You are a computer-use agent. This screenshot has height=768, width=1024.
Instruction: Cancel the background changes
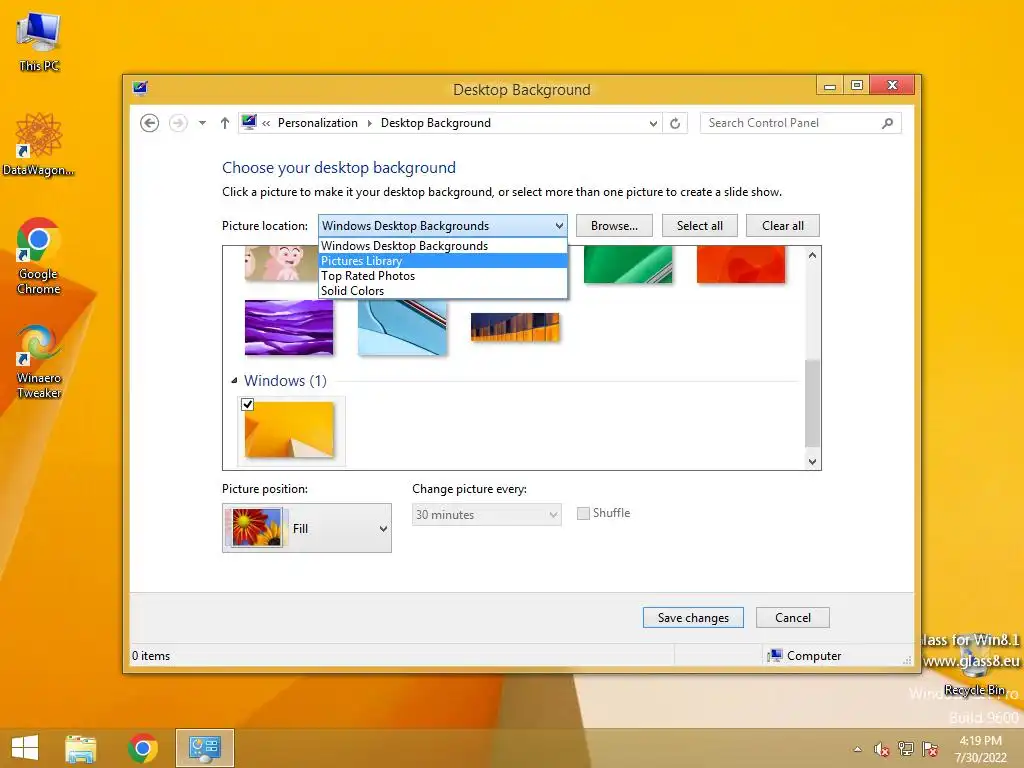click(x=793, y=618)
